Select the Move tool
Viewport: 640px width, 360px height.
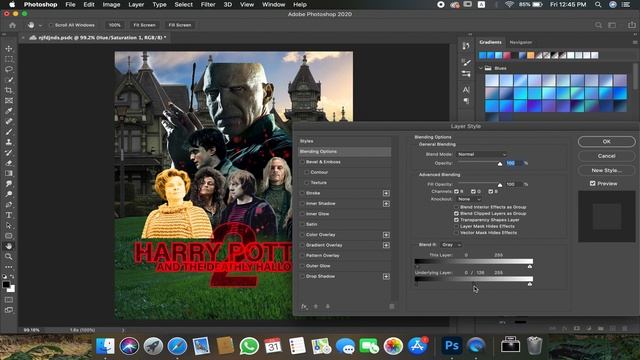pos(9,49)
